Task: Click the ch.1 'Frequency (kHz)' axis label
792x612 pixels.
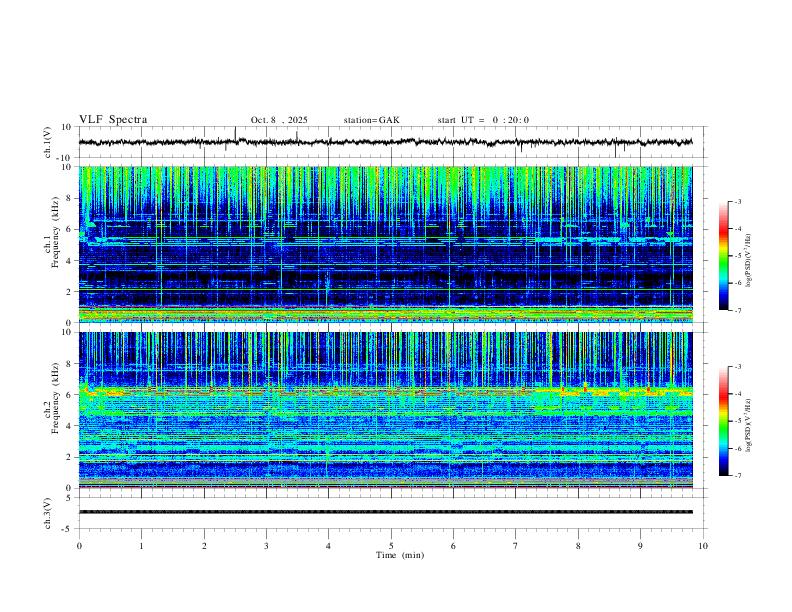Action: 55,232
